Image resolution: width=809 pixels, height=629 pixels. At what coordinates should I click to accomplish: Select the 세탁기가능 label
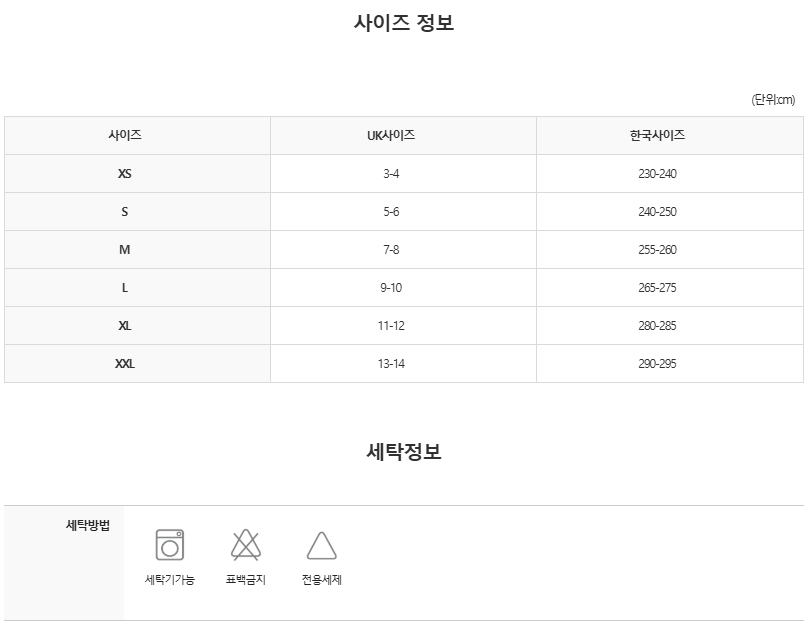(170, 579)
